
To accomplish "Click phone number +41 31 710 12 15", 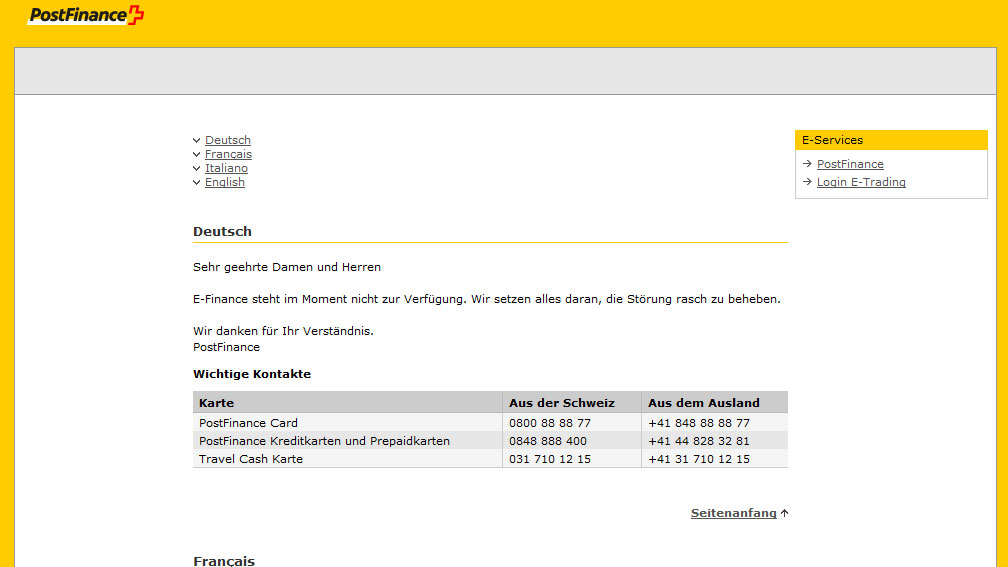I will 699,459.
